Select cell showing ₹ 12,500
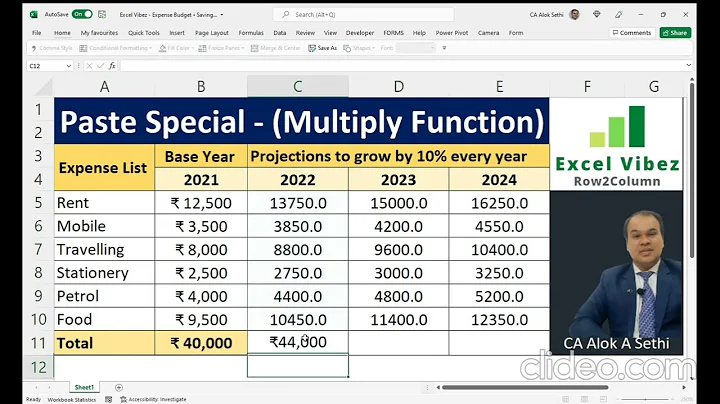Screen dimensions: 720x404 coord(201,202)
